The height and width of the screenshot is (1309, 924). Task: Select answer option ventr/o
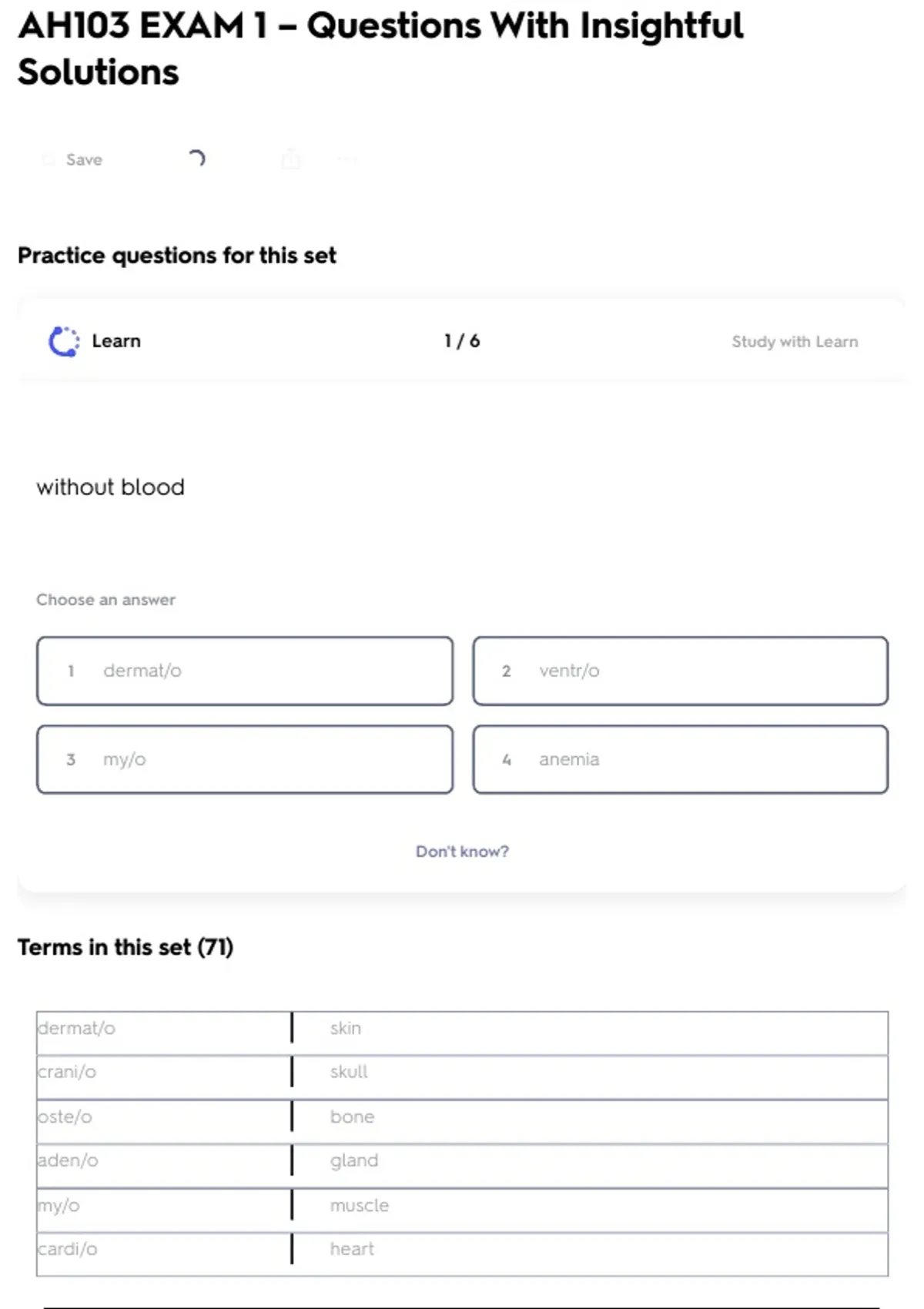(x=680, y=671)
